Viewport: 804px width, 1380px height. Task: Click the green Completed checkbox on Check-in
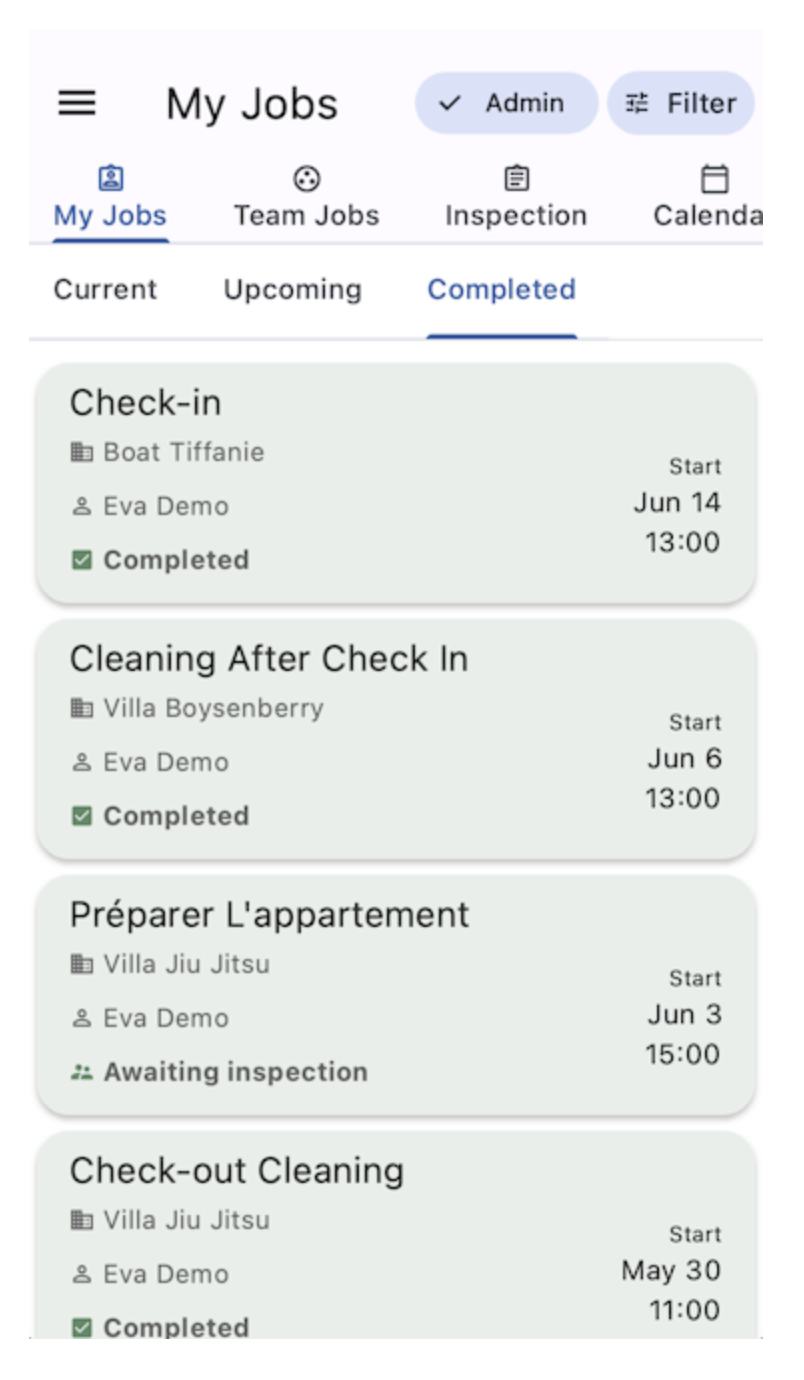pos(82,560)
